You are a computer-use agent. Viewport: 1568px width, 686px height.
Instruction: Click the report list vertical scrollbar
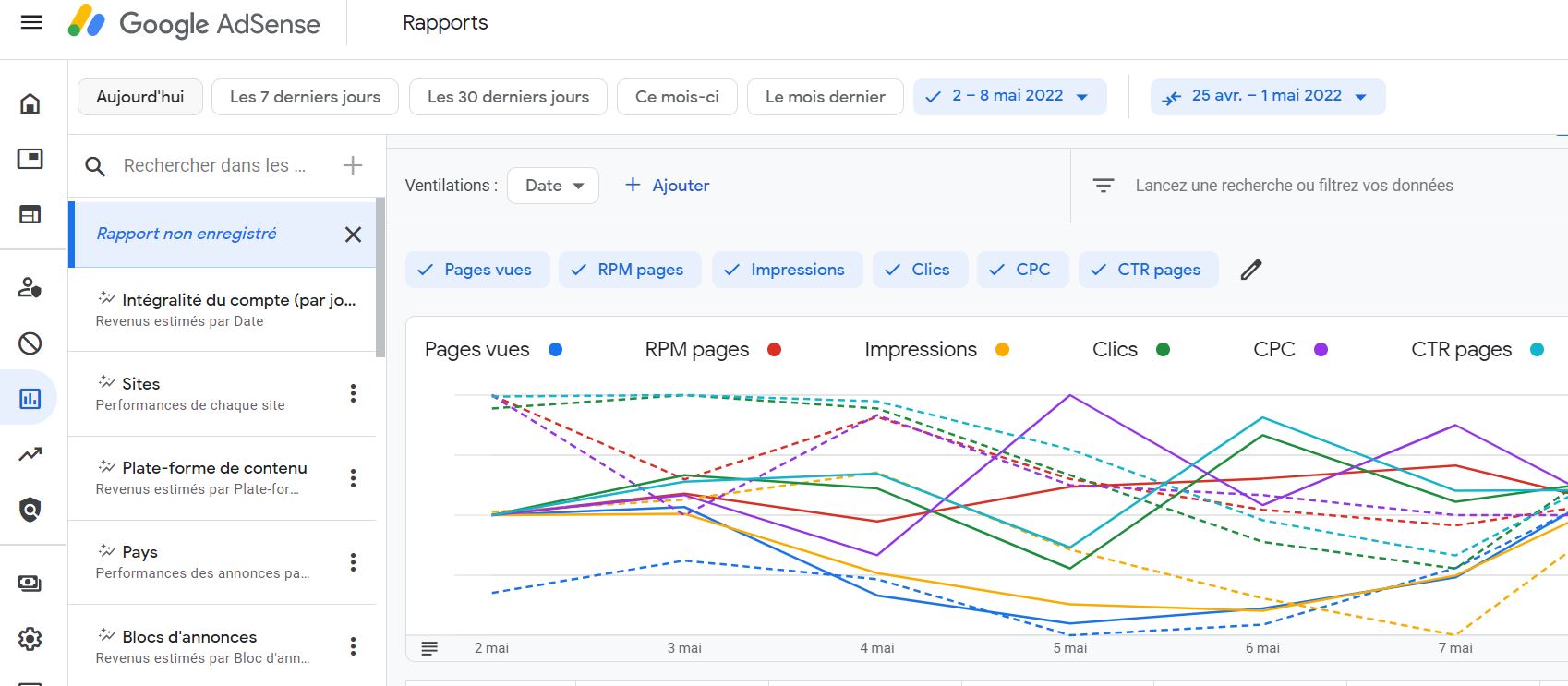pyautogui.click(x=380, y=277)
